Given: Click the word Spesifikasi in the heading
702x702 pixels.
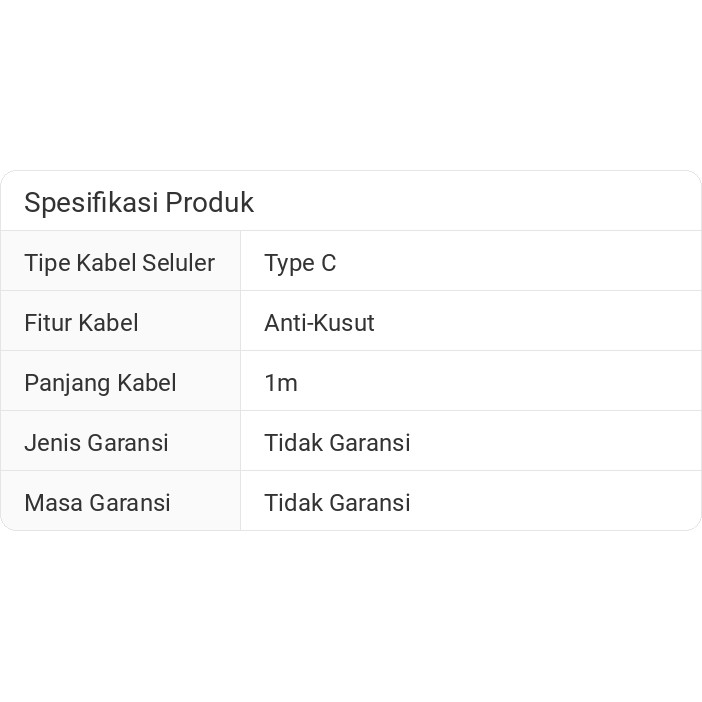Looking at the screenshot, I should (x=91, y=202).
